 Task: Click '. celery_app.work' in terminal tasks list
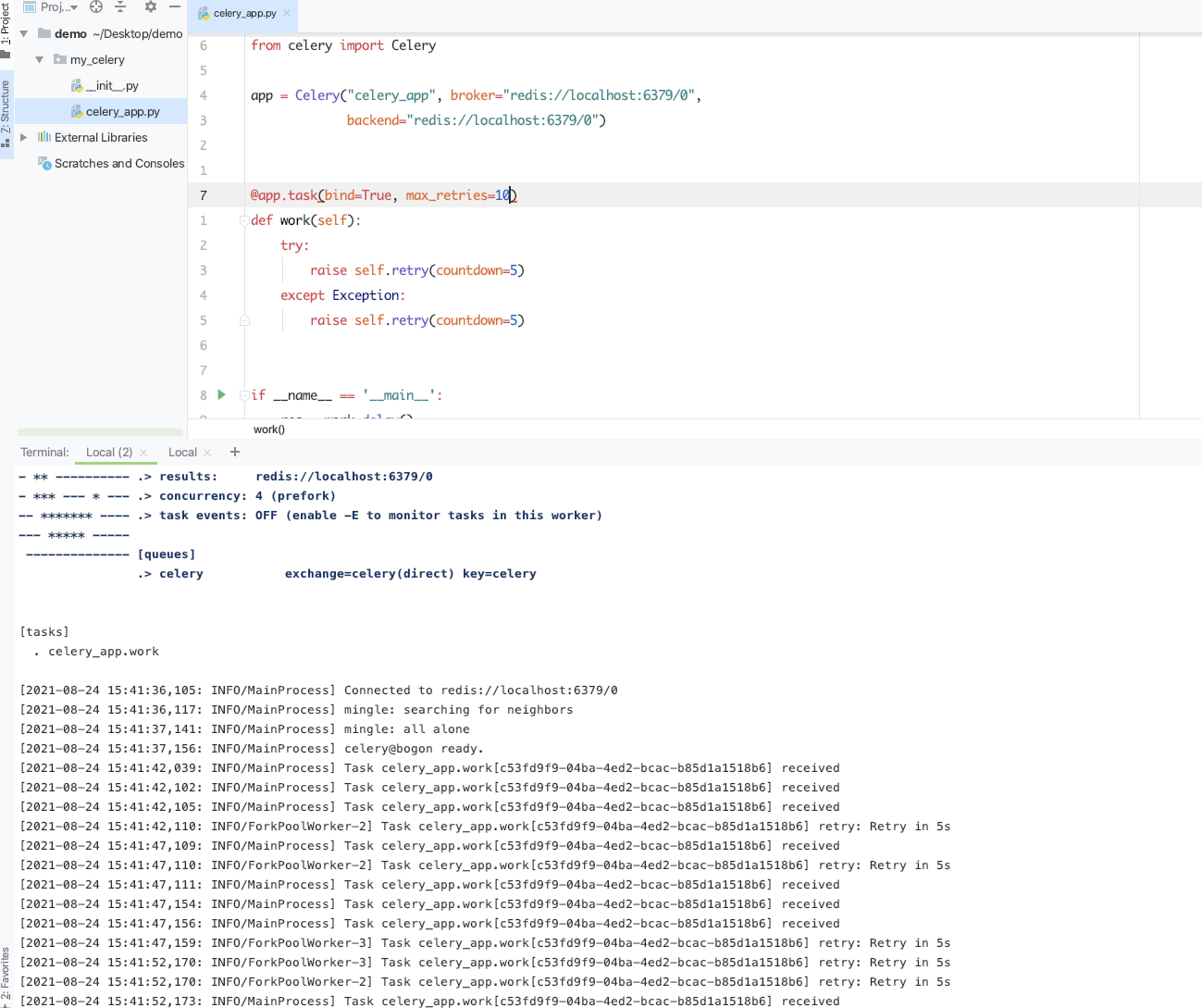96,652
